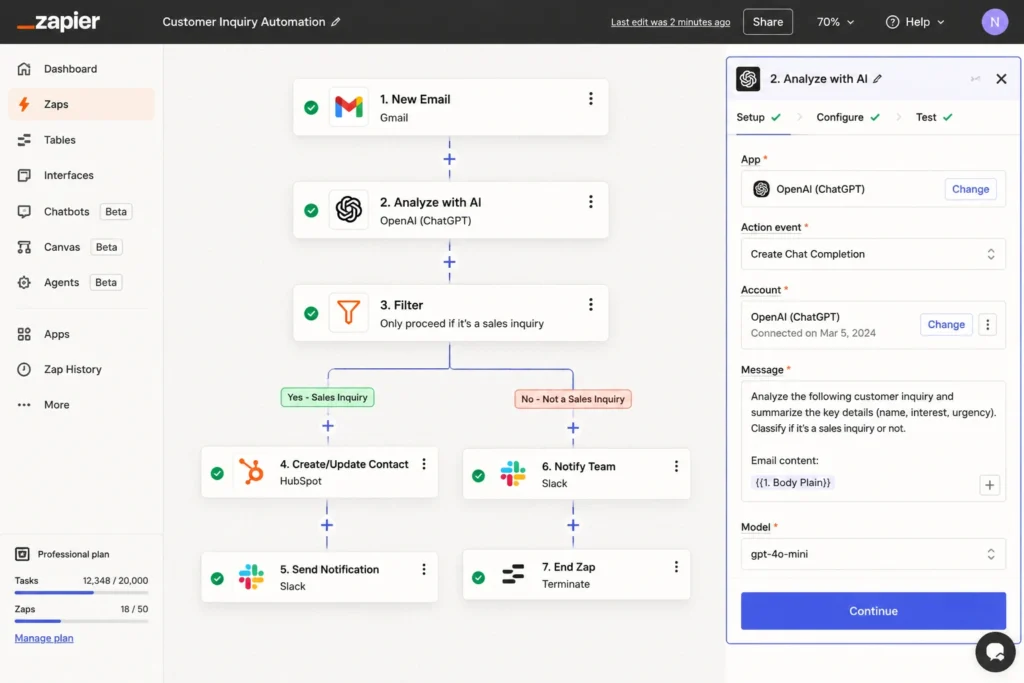Add a step between New Email and Analyze with AI
The width and height of the screenshot is (1024, 683).
(x=449, y=159)
